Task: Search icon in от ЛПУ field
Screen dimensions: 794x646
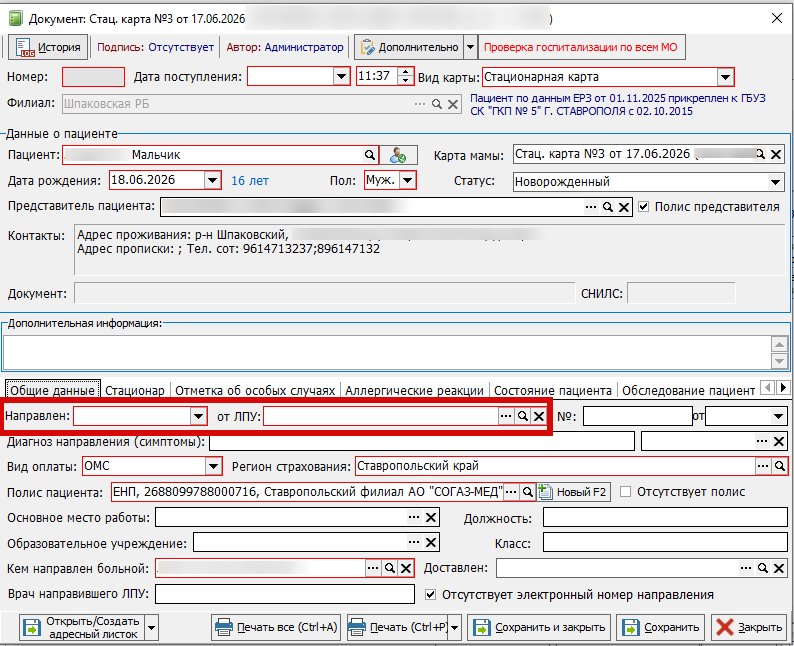Action: 523,416
